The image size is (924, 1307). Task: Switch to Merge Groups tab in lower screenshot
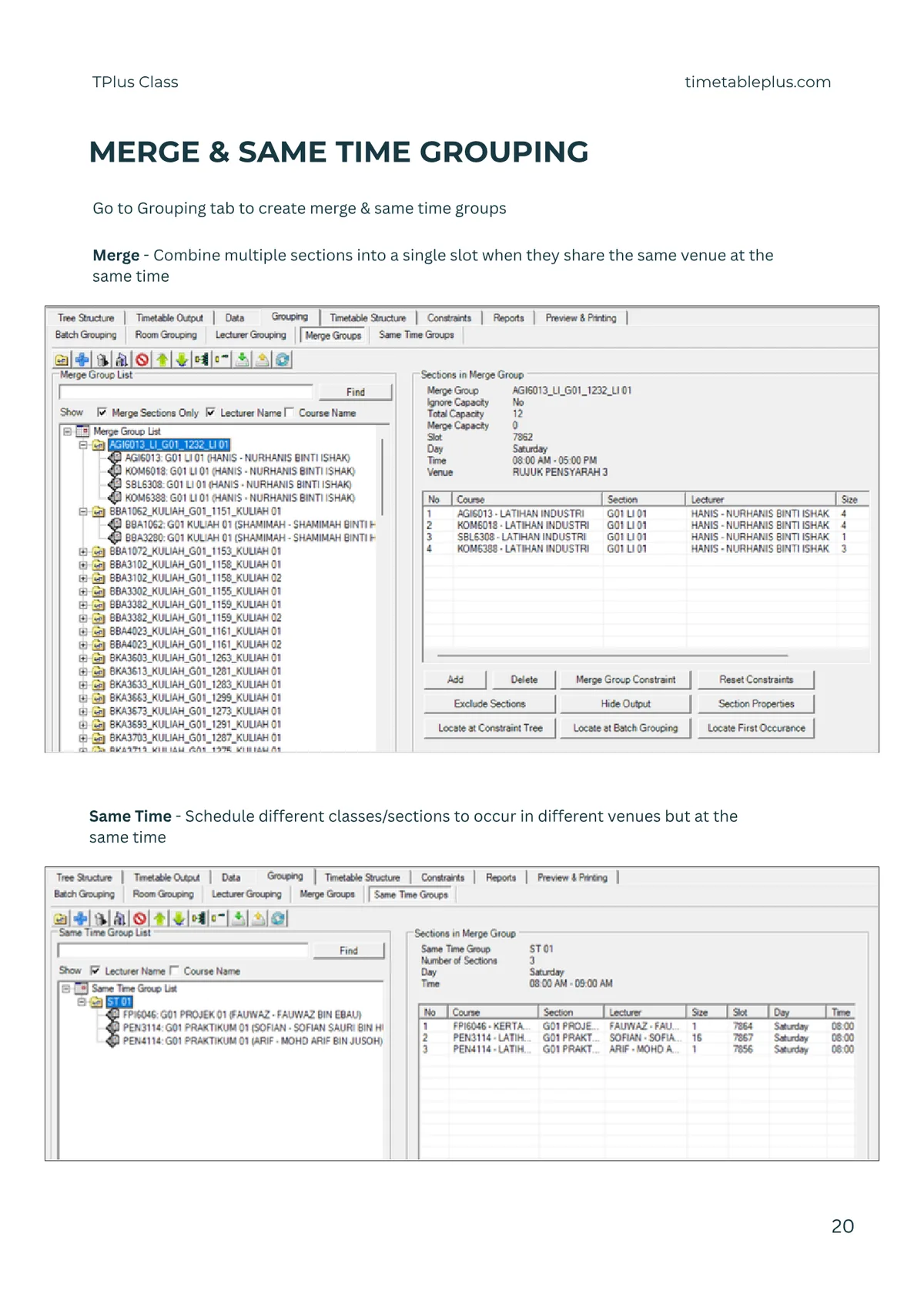coord(327,894)
